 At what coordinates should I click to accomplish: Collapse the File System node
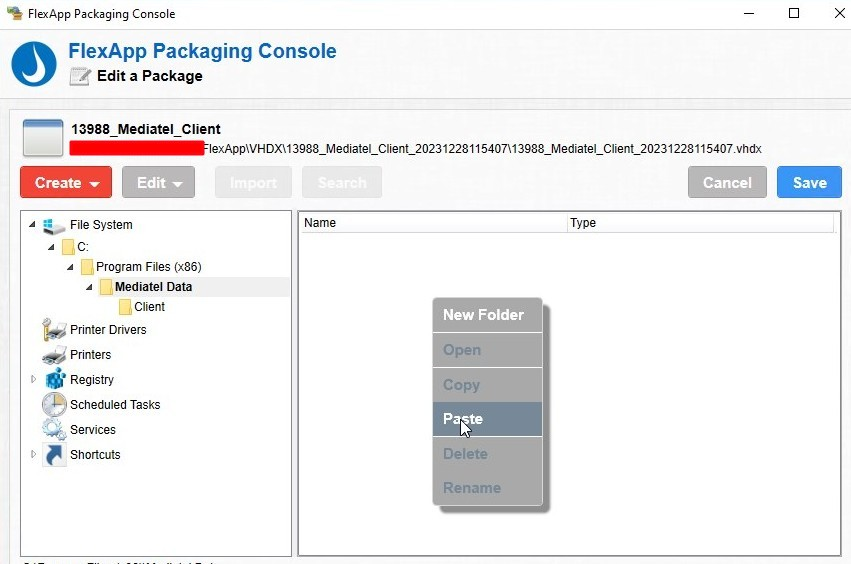pyautogui.click(x=33, y=224)
